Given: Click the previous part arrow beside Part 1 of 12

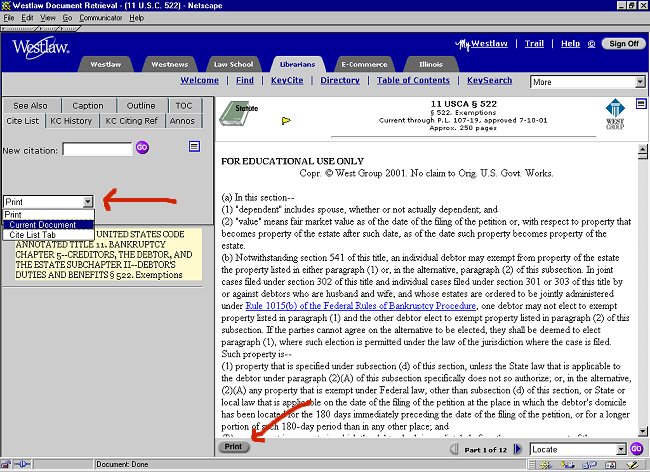Looking at the screenshot, I should pos(454,449).
